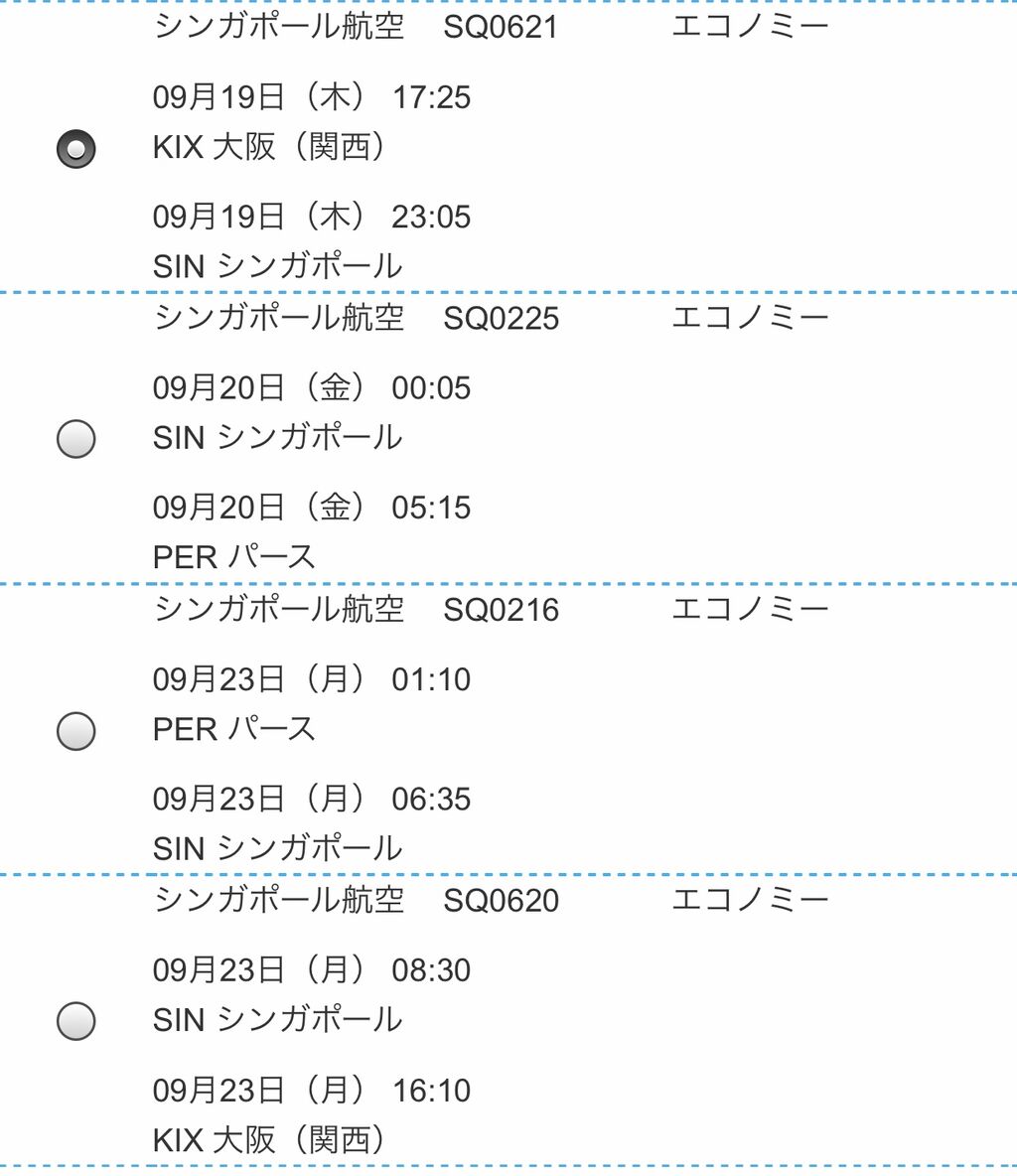The width and height of the screenshot is (1017, 1176).
Task: Click KIX 大阪（関西） final arrival airport
Action: click(x=269, y=1139)
